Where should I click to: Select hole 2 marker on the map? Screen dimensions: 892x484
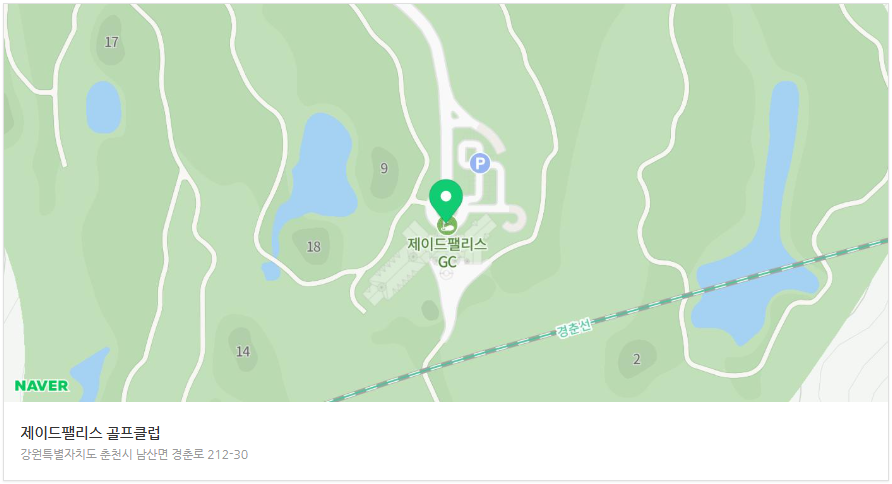637,359
